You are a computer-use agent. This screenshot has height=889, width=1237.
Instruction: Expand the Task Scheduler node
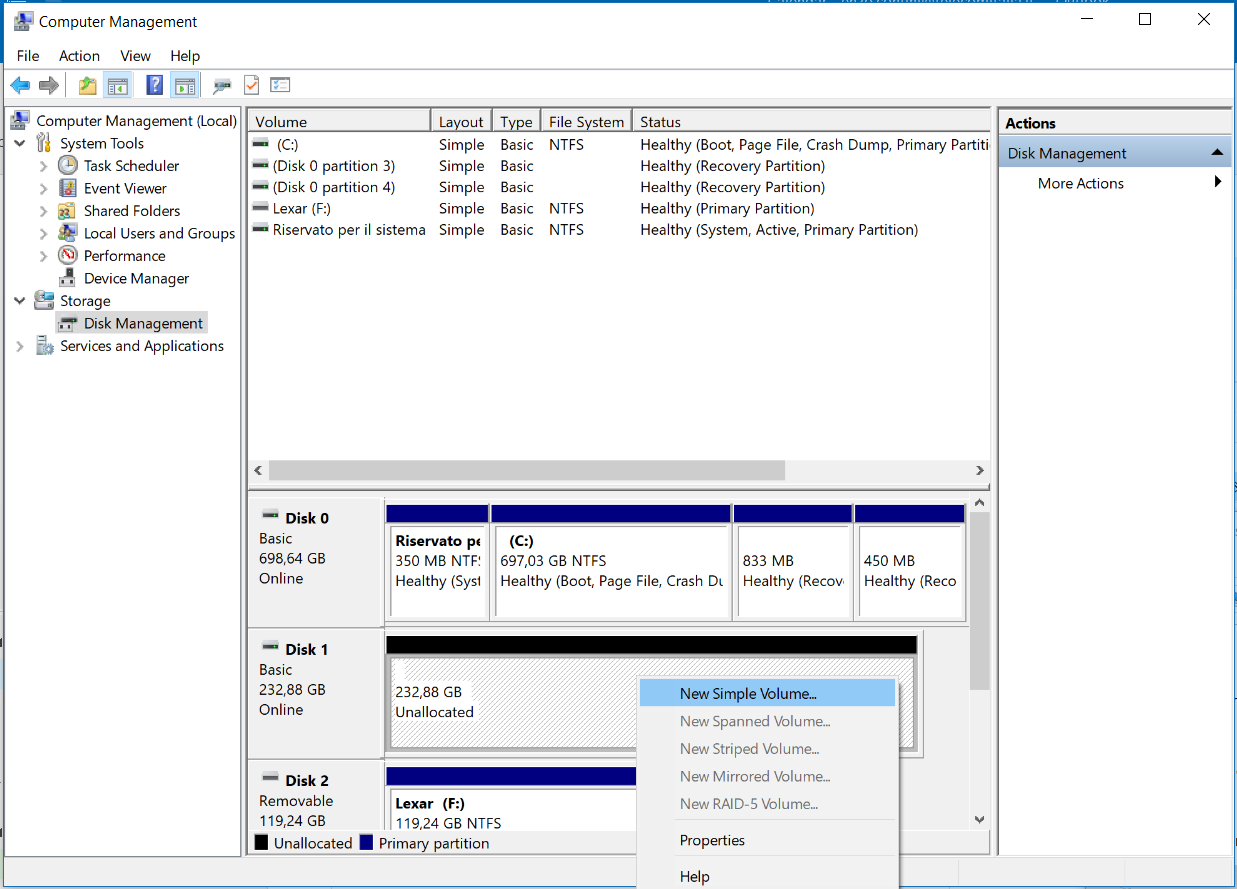[43, 166]
